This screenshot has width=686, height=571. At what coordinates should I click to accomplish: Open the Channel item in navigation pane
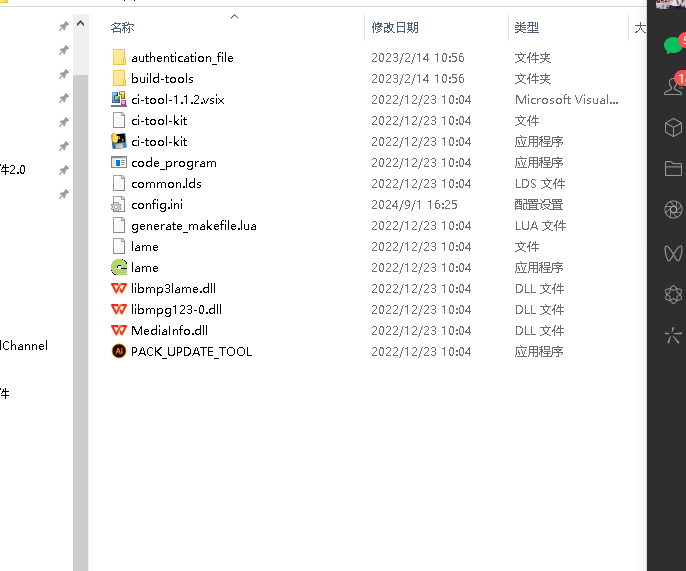24,346
